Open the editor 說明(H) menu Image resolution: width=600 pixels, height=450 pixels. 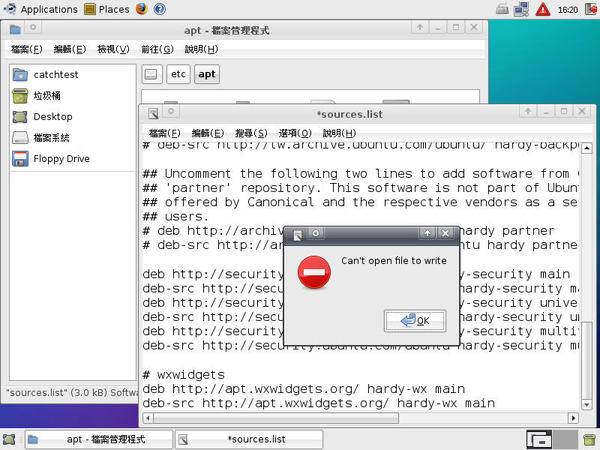click(339, 133)
